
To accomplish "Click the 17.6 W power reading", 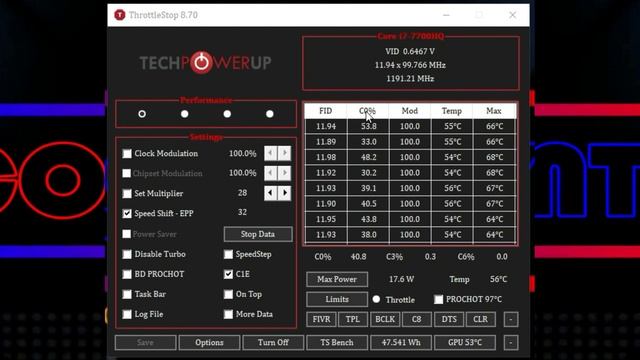I will click(401, 279).
